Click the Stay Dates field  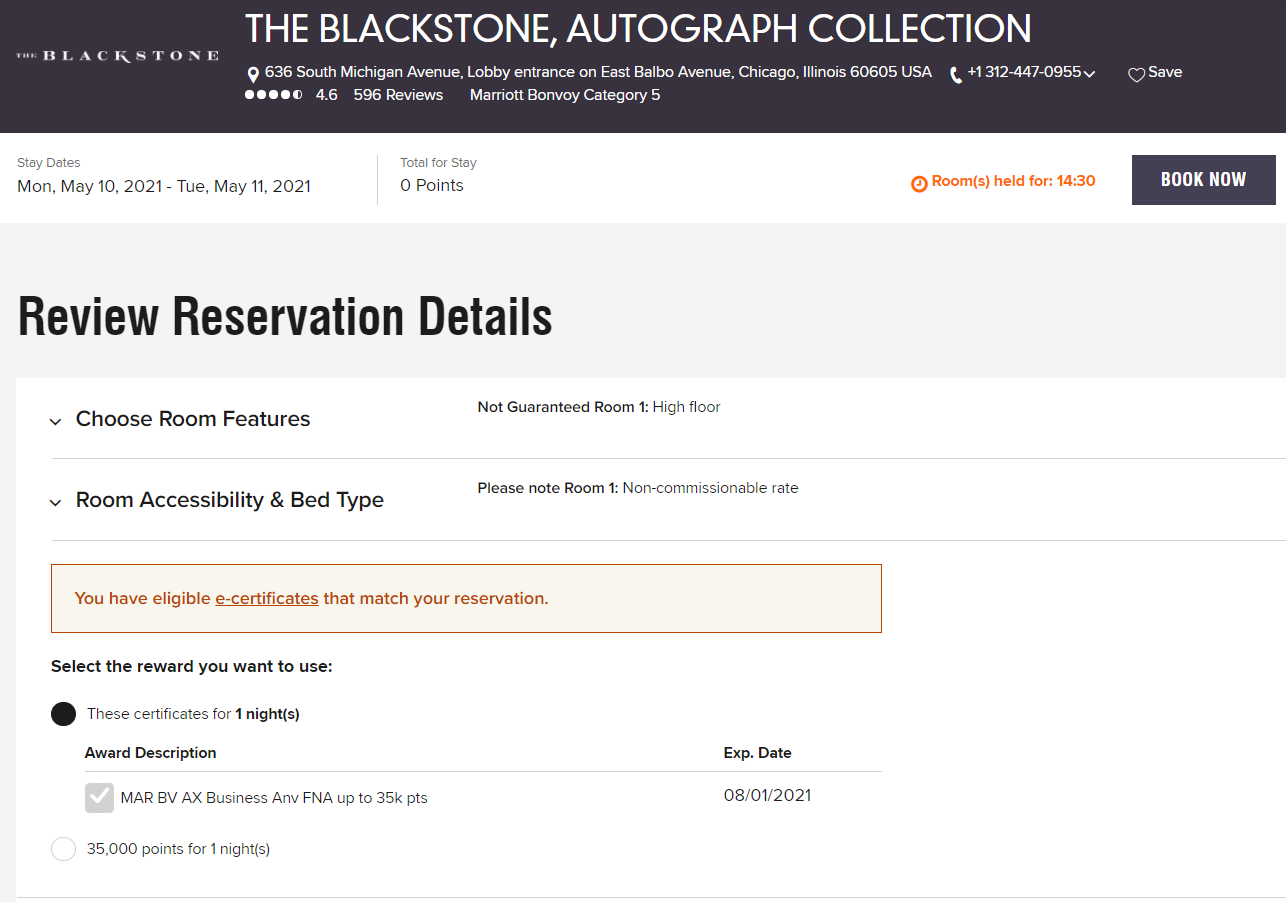pos(164,177)
